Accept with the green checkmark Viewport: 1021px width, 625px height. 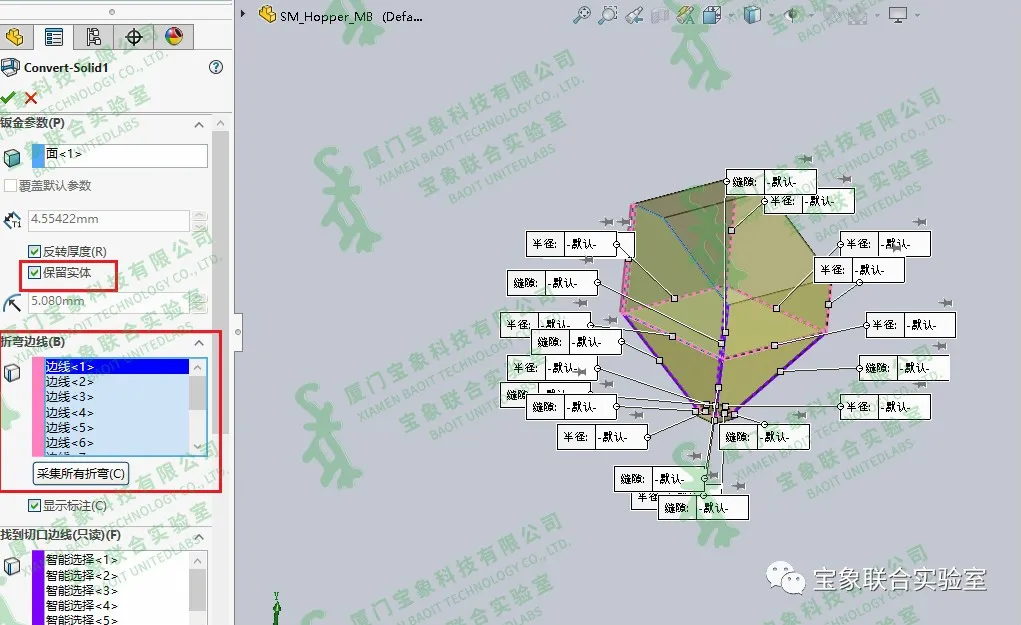click(x=8, y=98)
